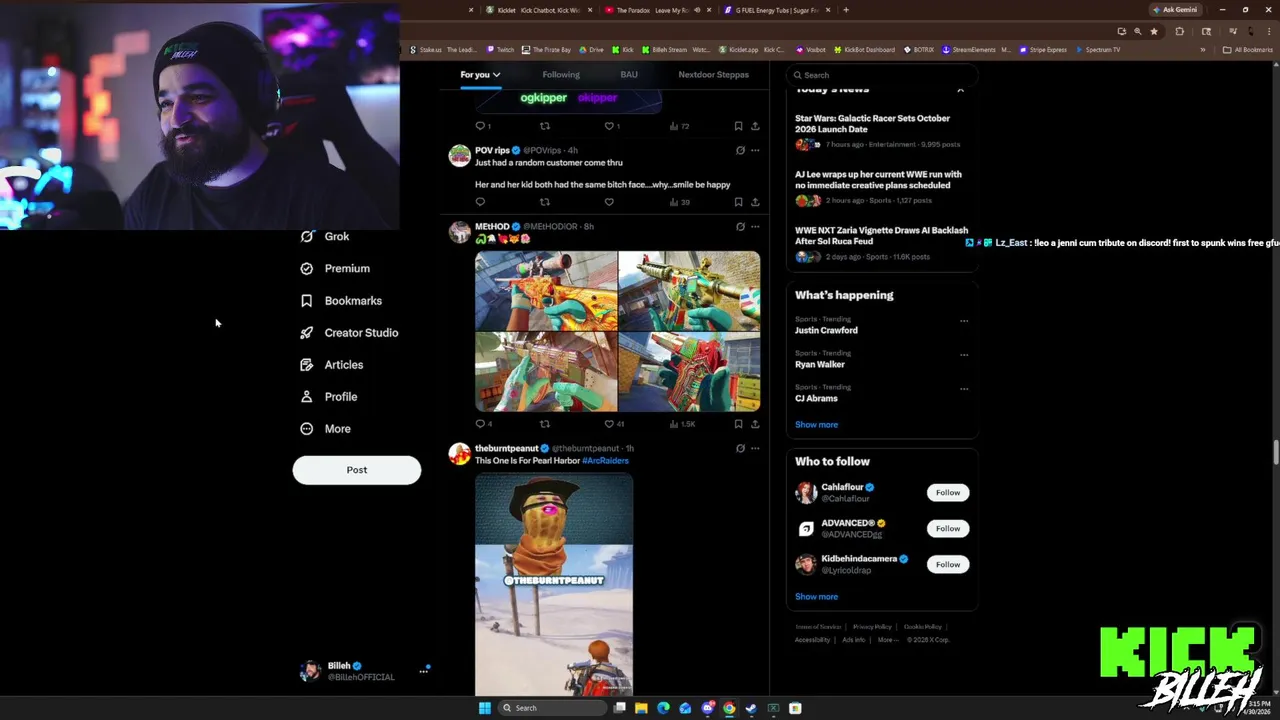Go to Profile in the sidebar

pyautogui.click(x=329, y=397)
